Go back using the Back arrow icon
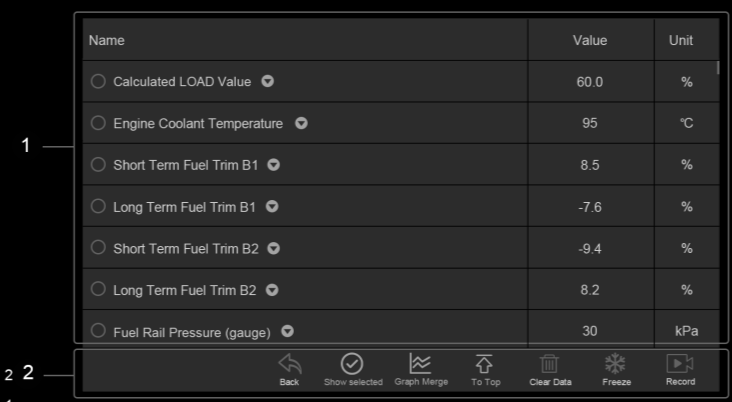The height and width of the screenshot is (402, 732). click(x=289, y=364)
